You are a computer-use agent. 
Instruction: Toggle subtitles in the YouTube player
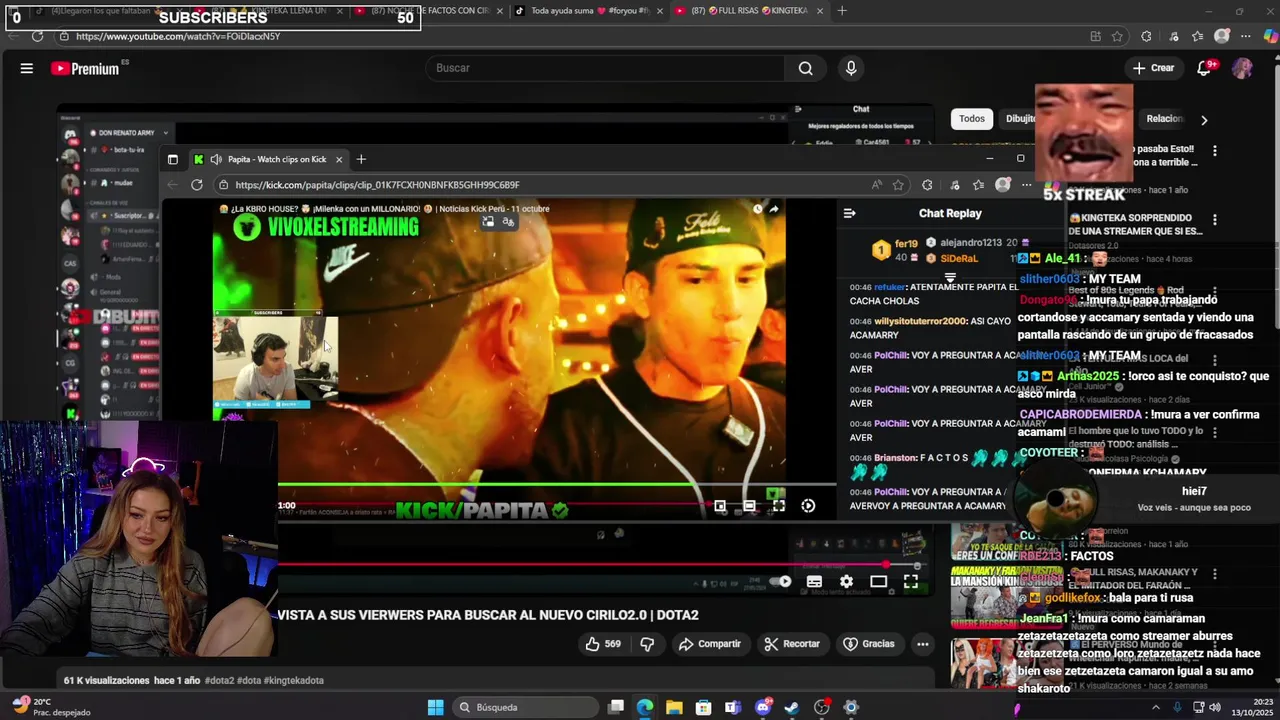pyautogui.click(x=814, y=581)
